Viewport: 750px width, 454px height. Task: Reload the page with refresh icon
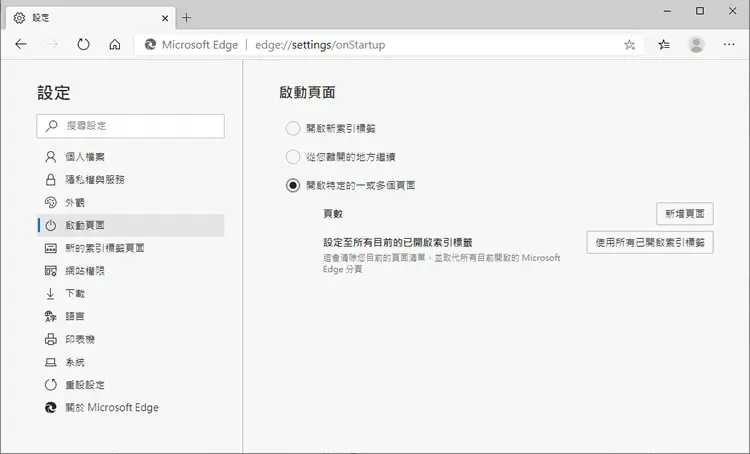[83, 44]
